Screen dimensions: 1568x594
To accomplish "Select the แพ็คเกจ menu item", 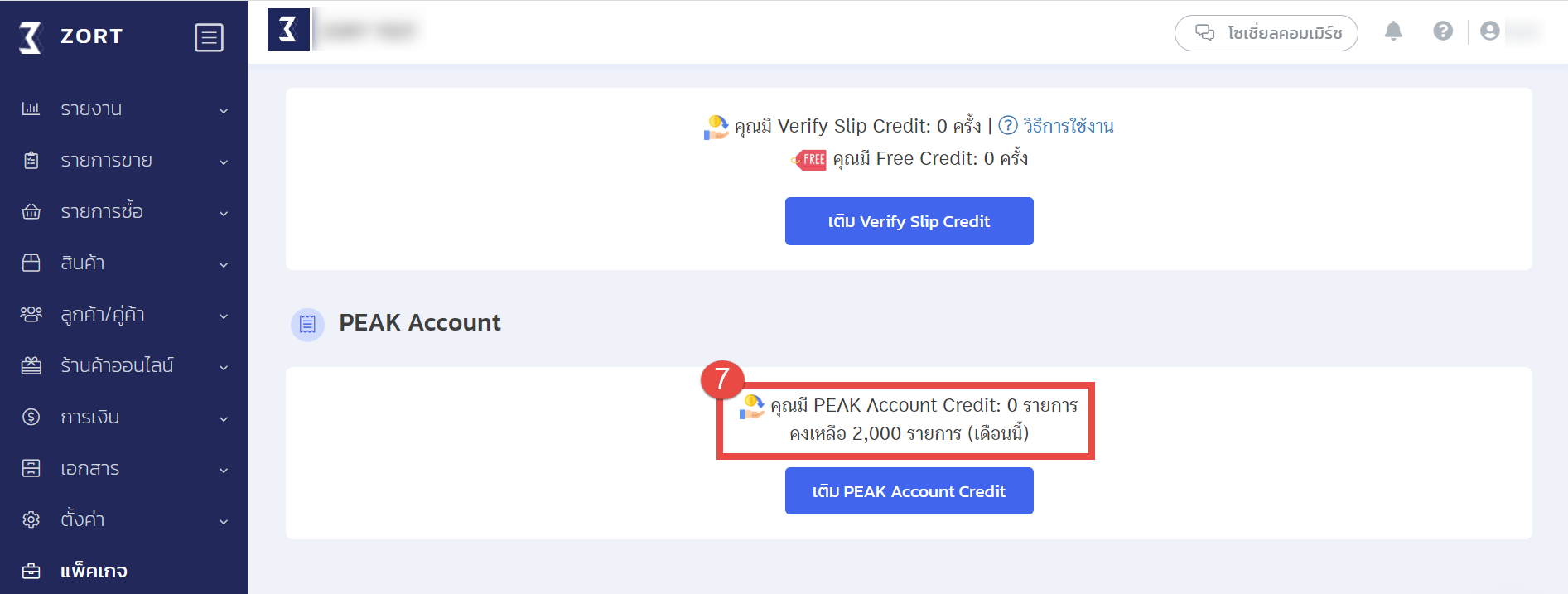I will pyautogui.click(x=94, y=571).
